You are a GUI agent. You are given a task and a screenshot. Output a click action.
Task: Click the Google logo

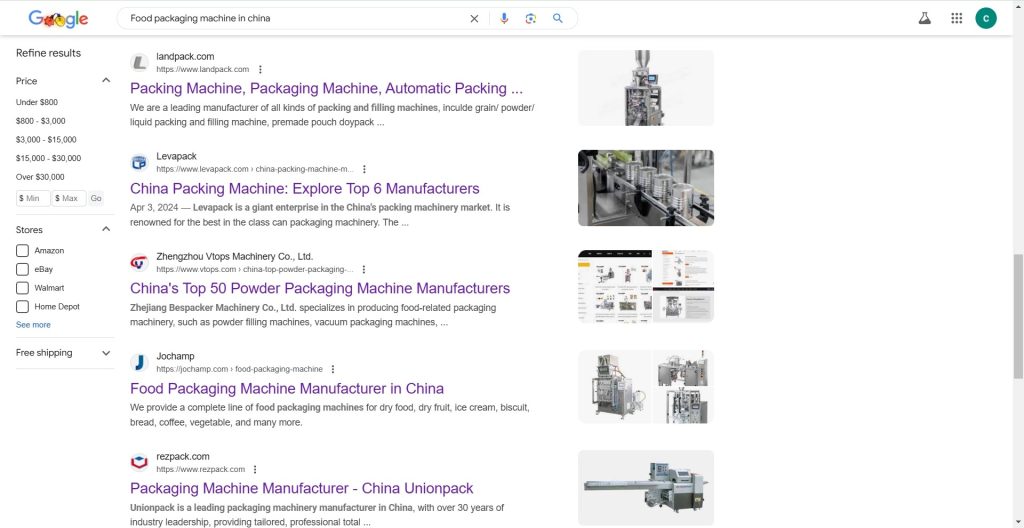pos(58,19)
